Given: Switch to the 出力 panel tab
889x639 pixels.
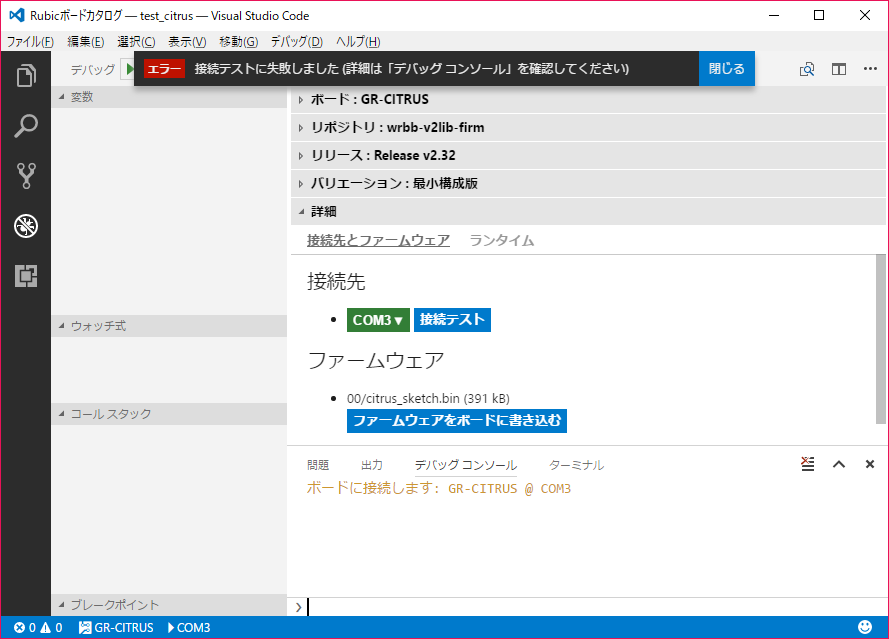Looking at the screenshot, I should click(372, 465).
